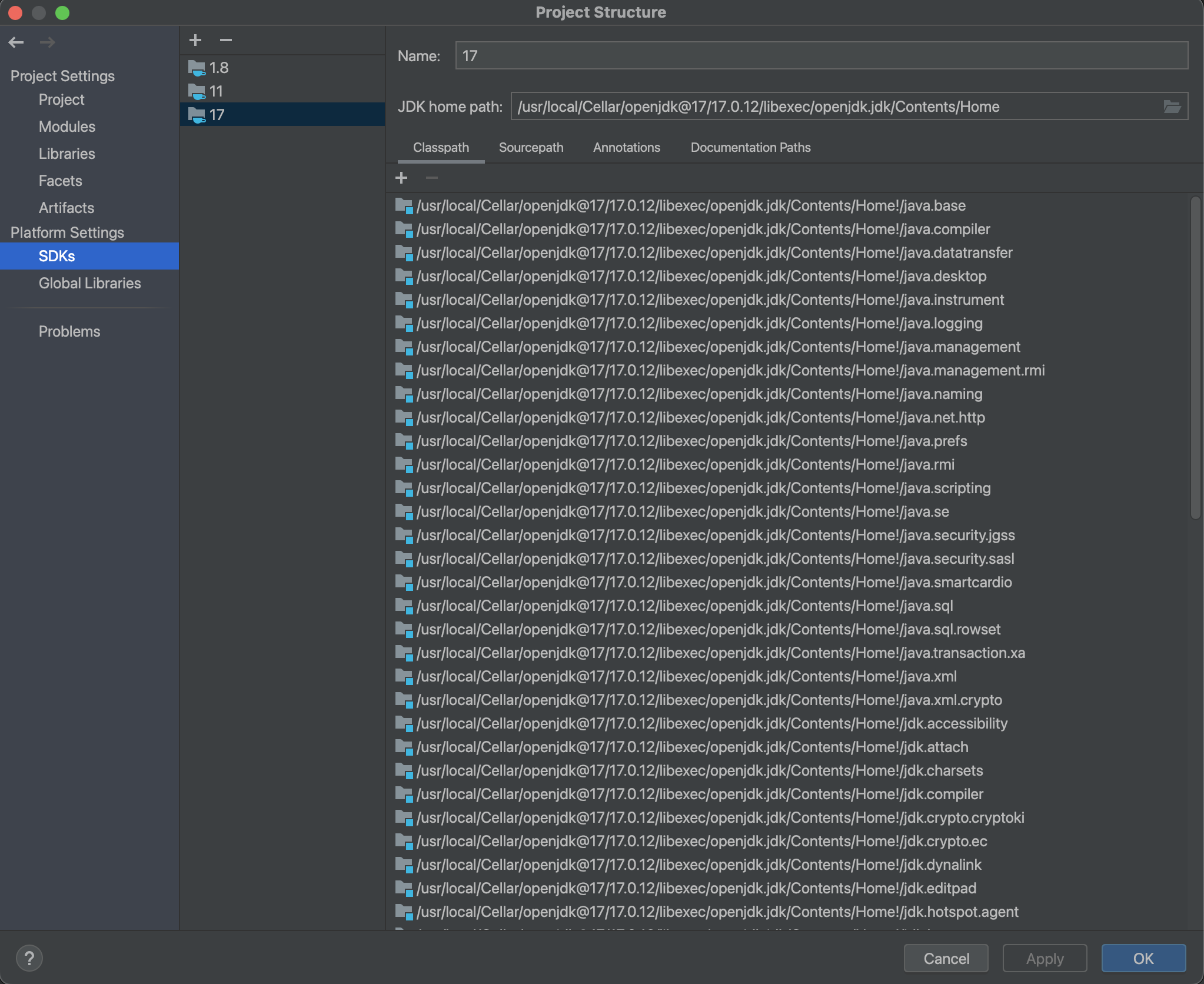This screenshot has width=1204, height=984.
Task: Click the classpath list vertical scrollbar
Action: [x=1195, y=358]
